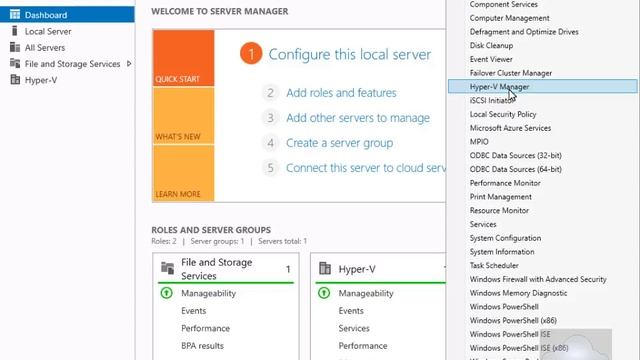Viewport: 640px width, 360px height.
Task: Expand File and Storage Services sidebar arrow
Action: point(129,64)
